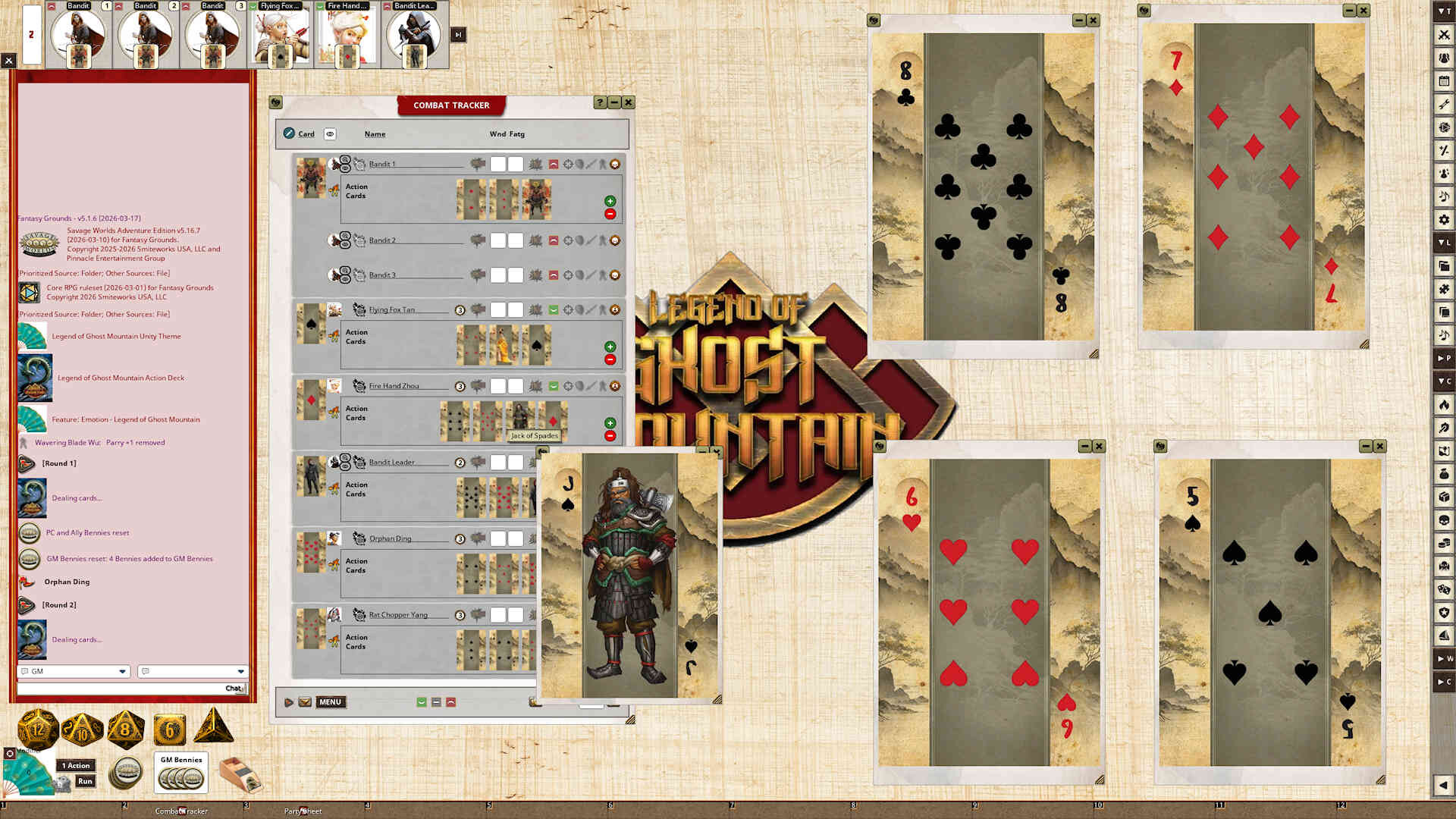Click the Combat Tracker help icon
Image resolution: width=1456 pixels, height=819 pixels.
pos(600,102)
